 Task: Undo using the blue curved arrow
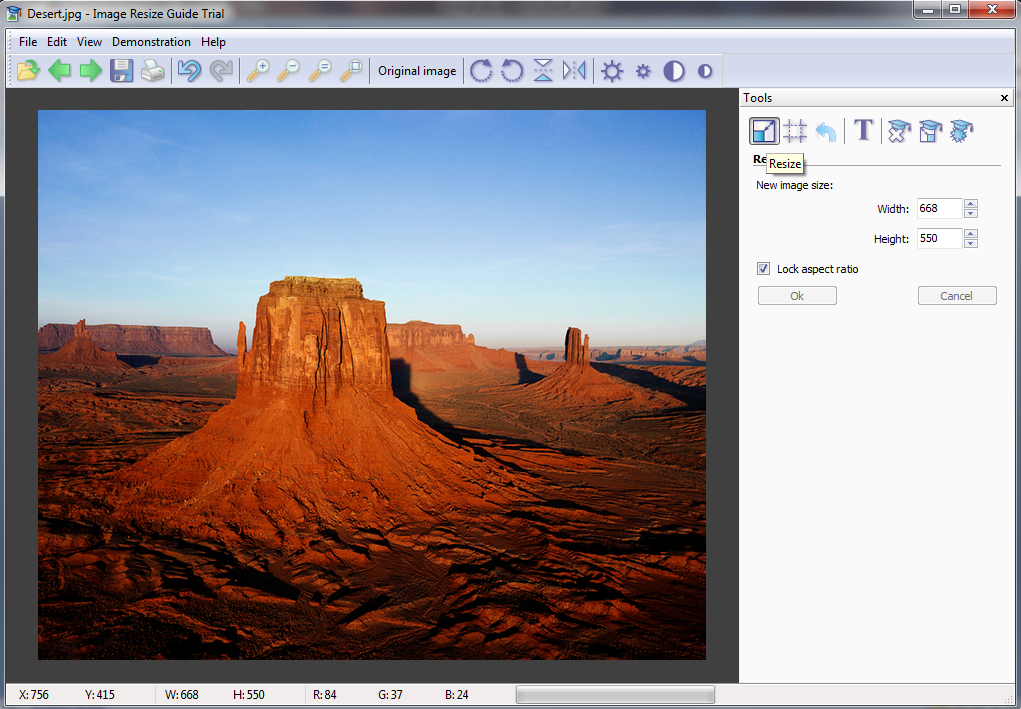(188, 71)
